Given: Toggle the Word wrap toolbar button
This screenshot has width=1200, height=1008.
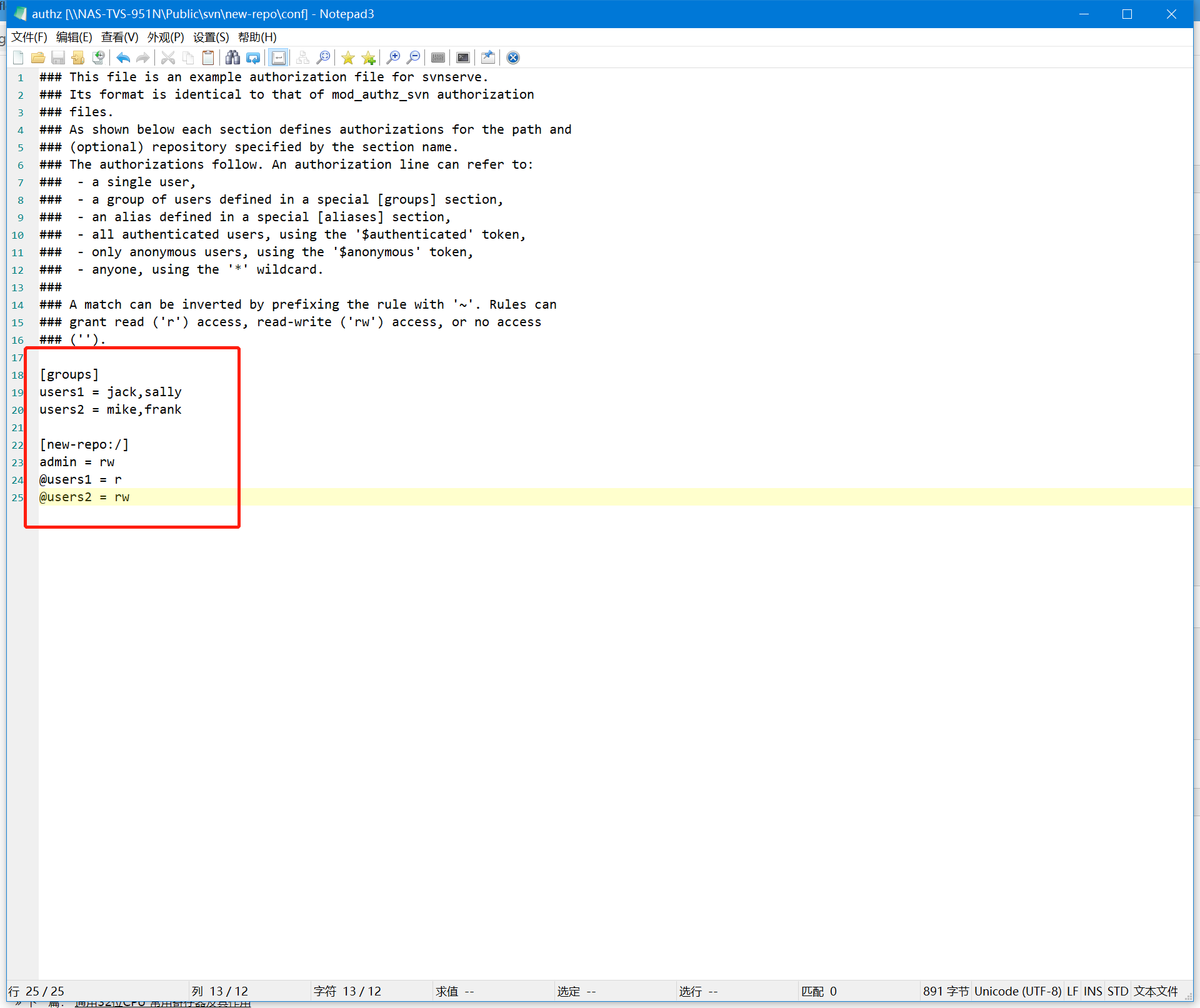Looking at the screenshot, I should 279,58.
